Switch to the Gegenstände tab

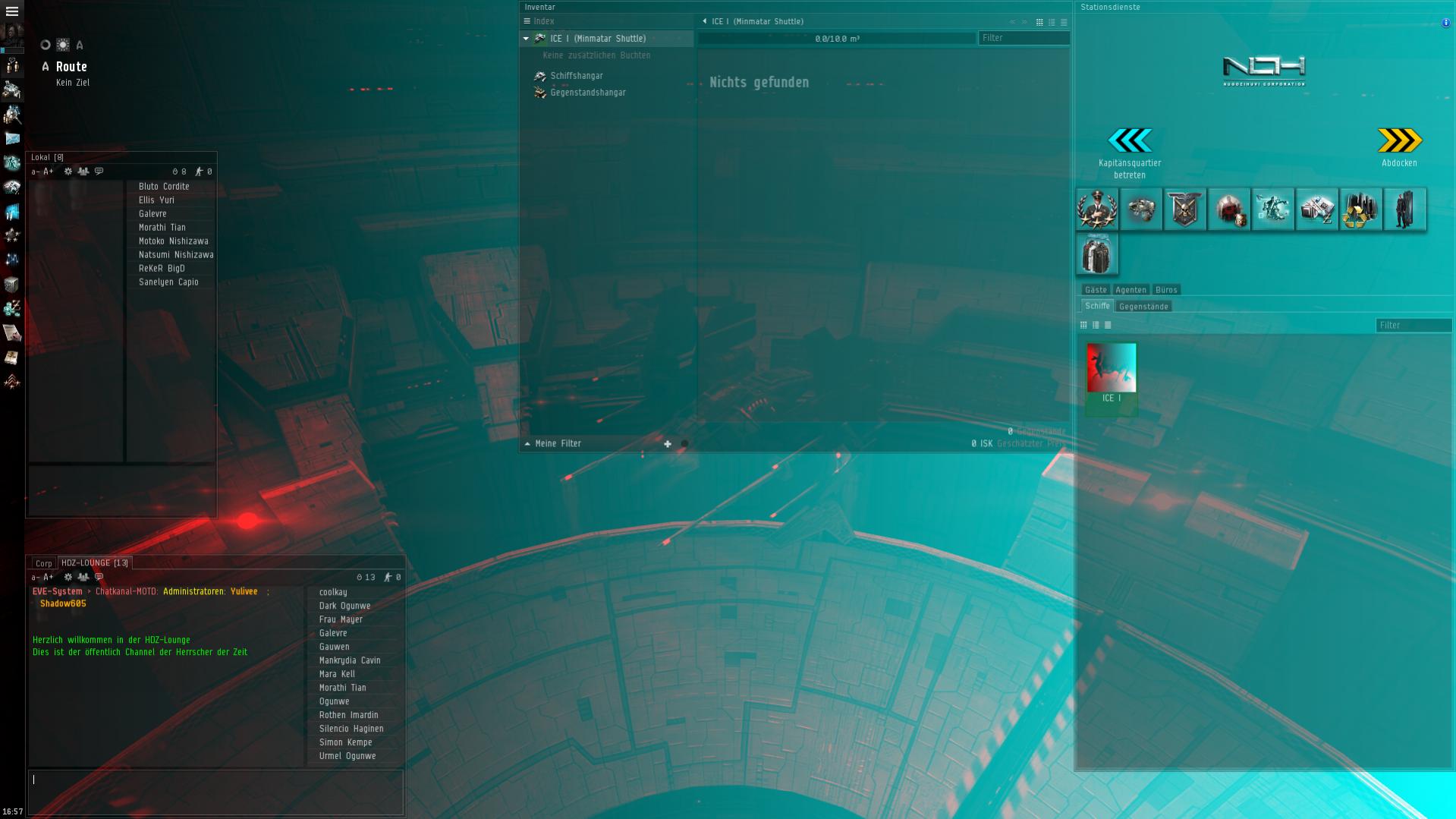point(1143,307)
